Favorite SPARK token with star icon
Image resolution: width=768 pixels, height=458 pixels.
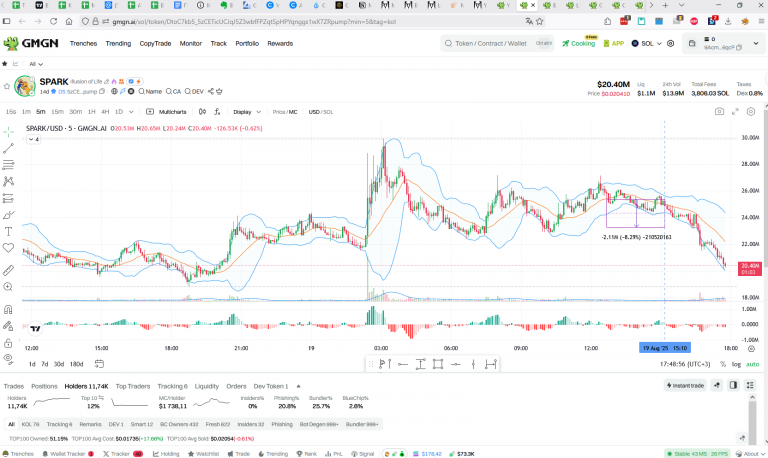(x=7, y=86)
